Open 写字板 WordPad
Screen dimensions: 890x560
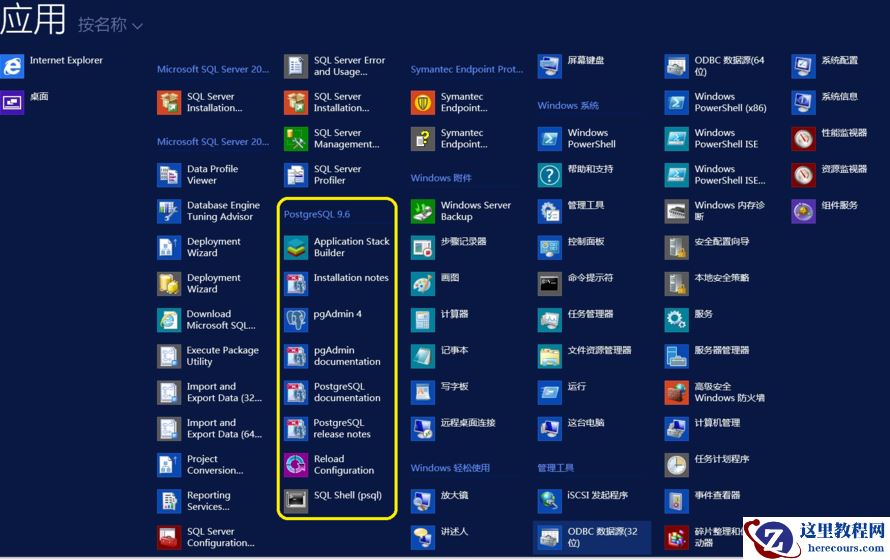440,393
